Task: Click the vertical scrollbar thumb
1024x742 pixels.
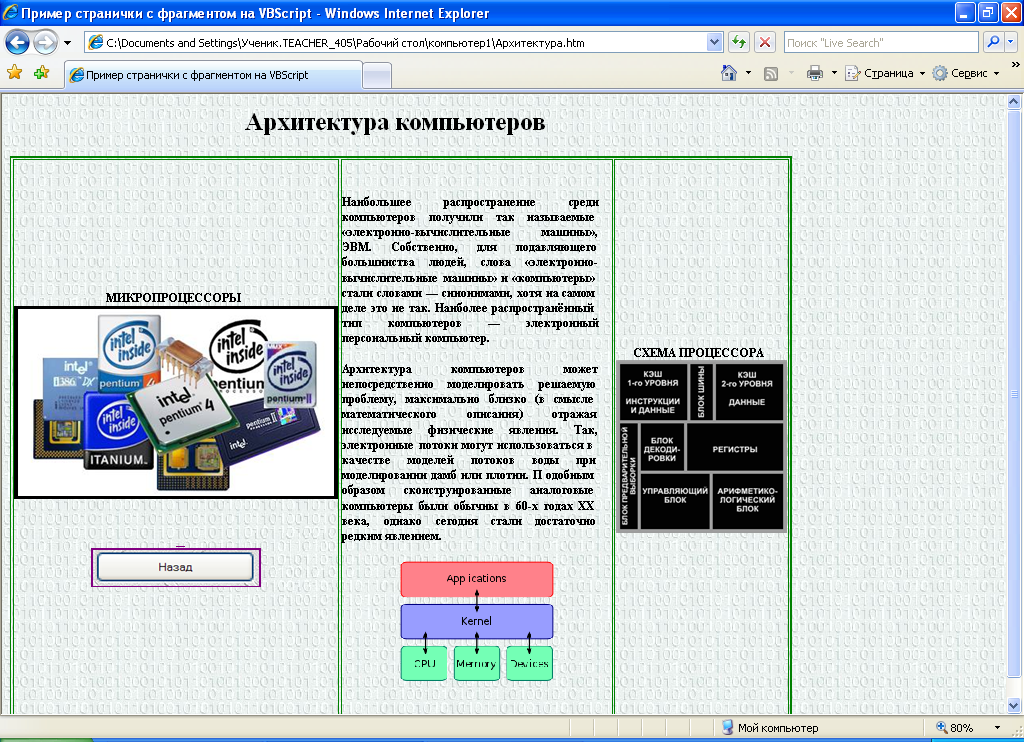Action: [x=1014, y=394]
